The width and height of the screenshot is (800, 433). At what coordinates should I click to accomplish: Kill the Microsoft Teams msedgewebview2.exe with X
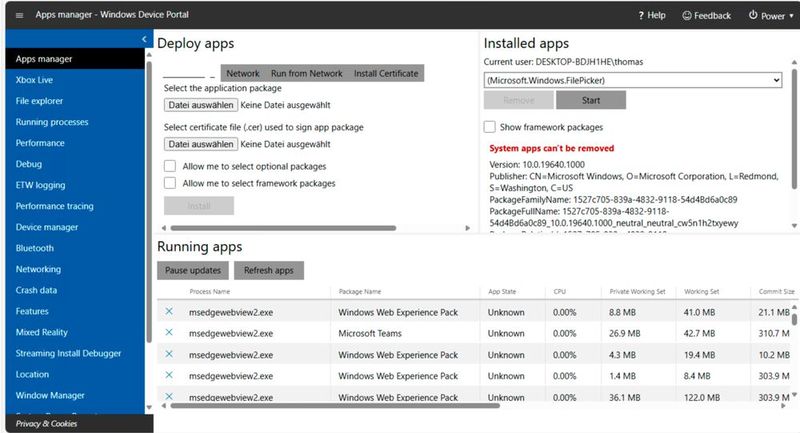click(169, 333)
